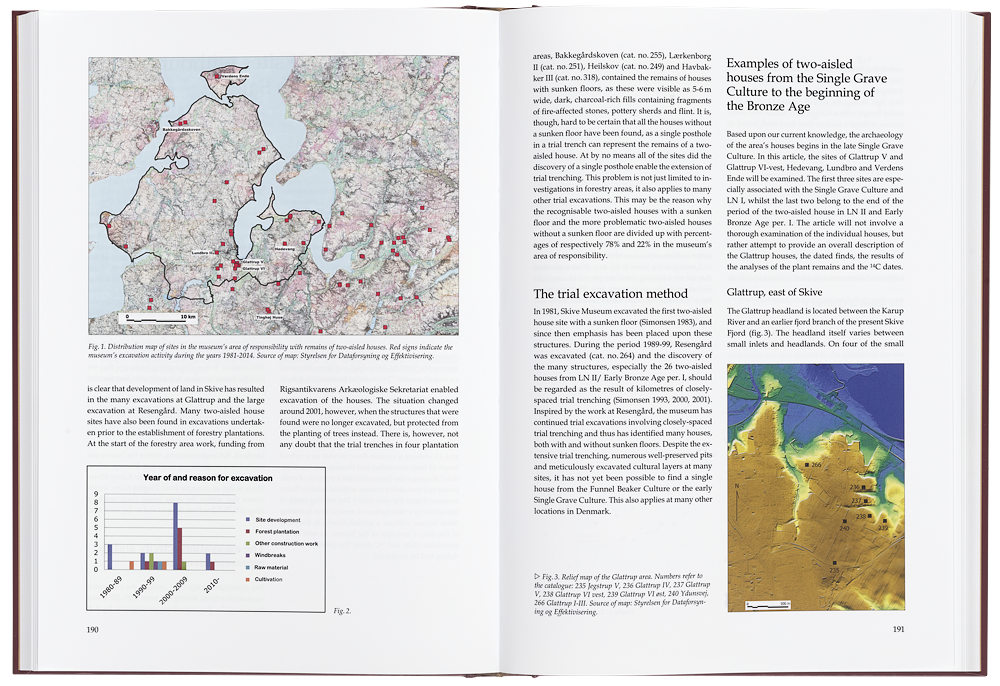This screenshot has width=1000, height=686.
Task: Click site marker 266 on the relief map
Action: point(807,465)
